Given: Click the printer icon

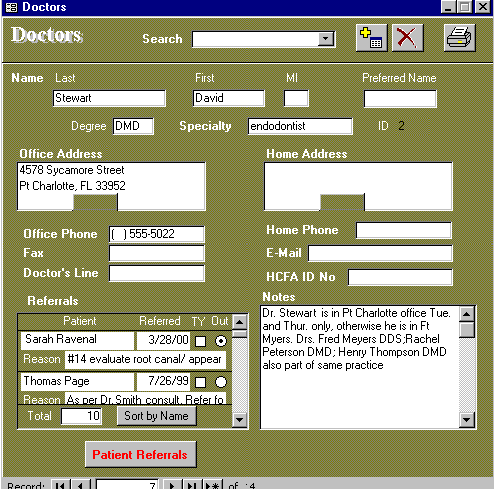Looking at the screenshot, I should [459, 38].
